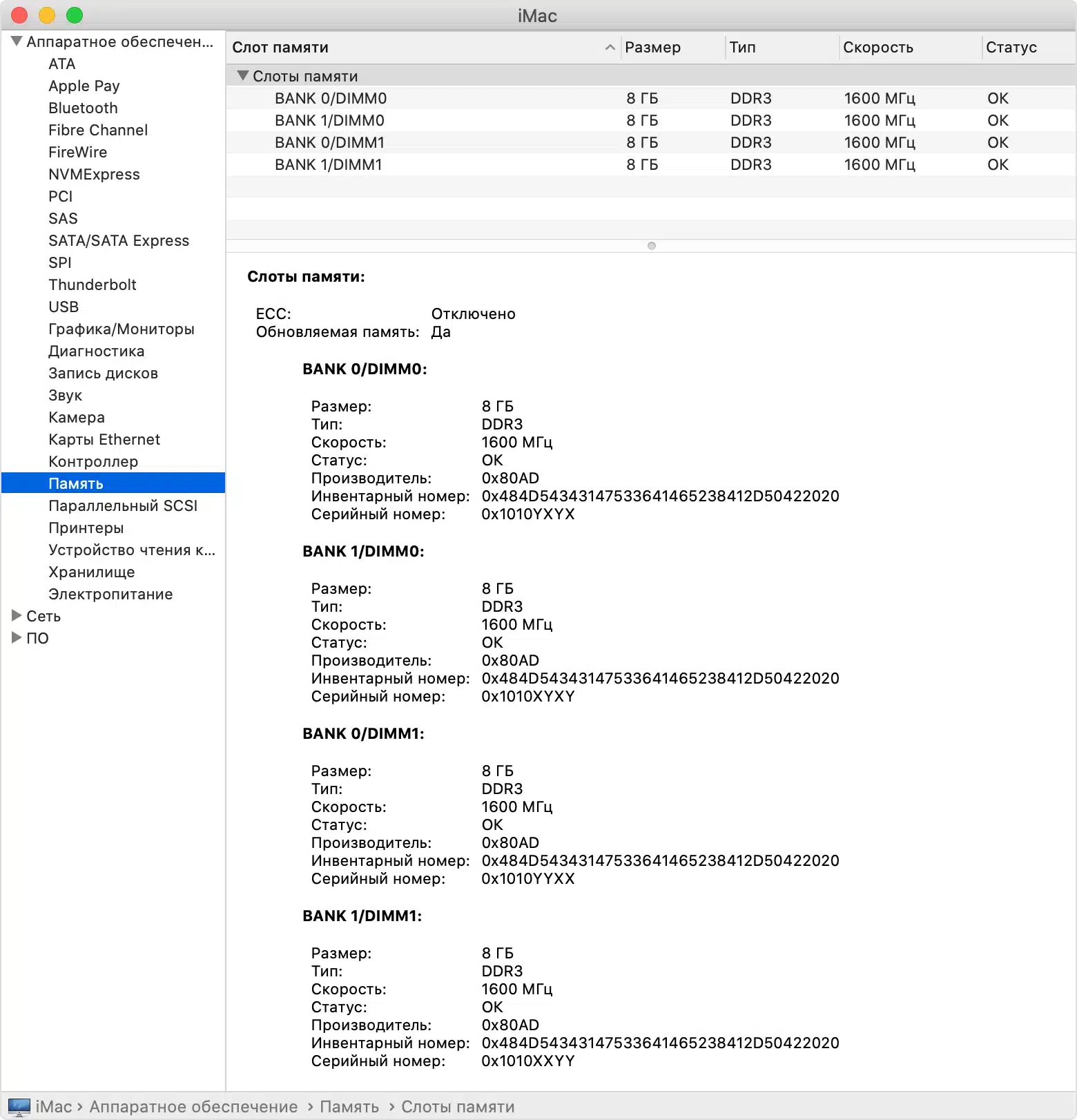Select NVMExpress in the sidebar

coord(94,174)
